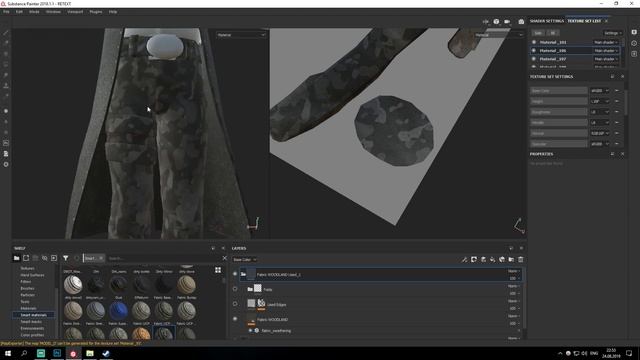Open the Viewport menu
Screen dimensions: 640x360
tap(75, 12)
